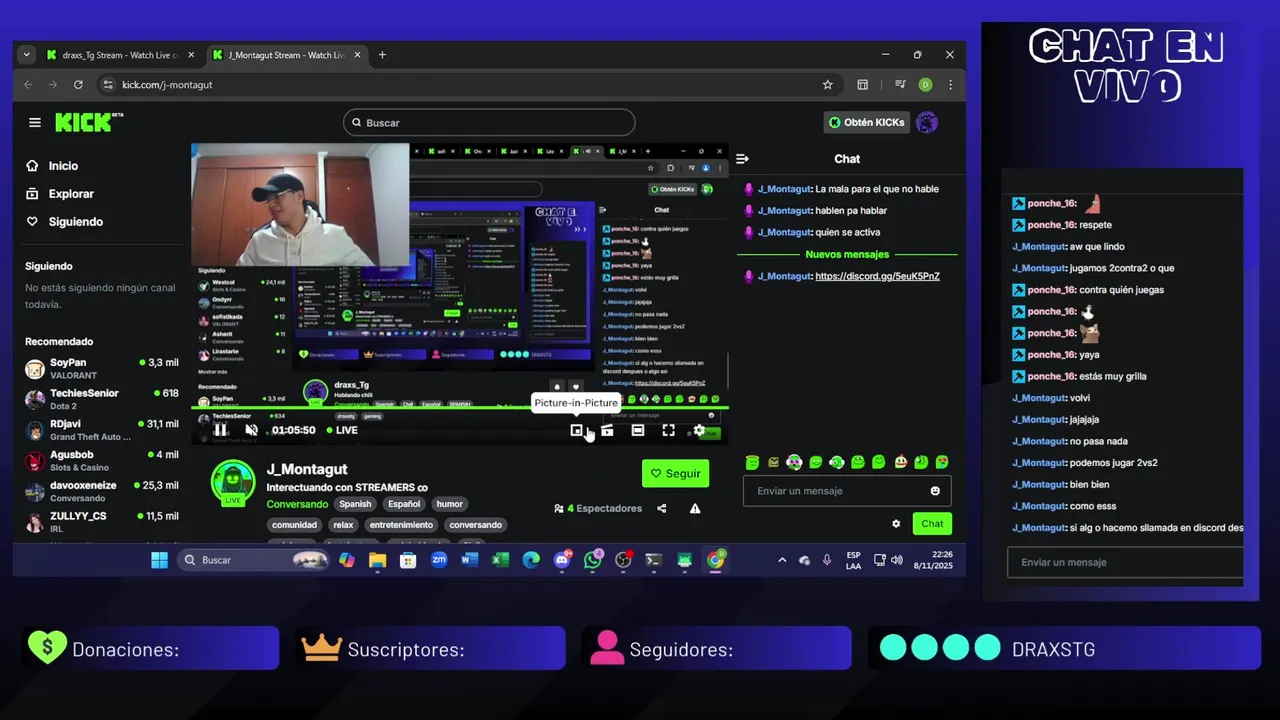Screen dimensions: 1280x720
Task: Open davooxeneize recommended channel
Action: coord(101,491)
